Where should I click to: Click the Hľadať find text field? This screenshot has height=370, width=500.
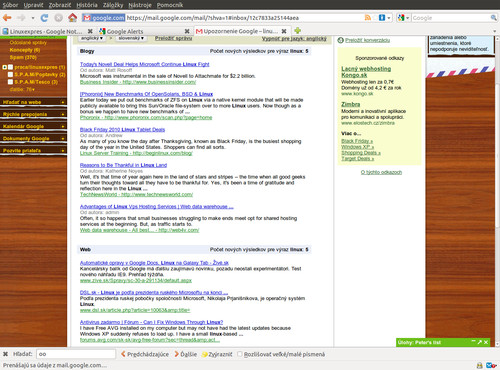point(76,354)
